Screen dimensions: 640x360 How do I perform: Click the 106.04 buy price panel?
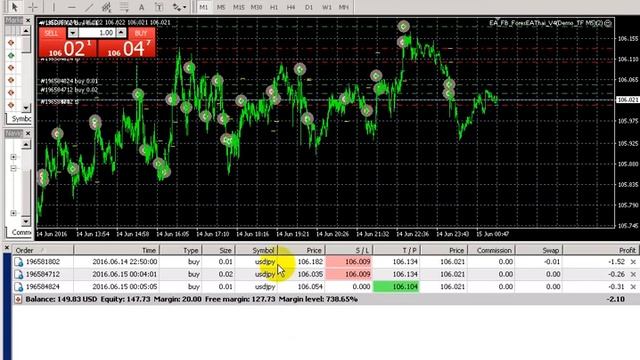pos(127,49)
